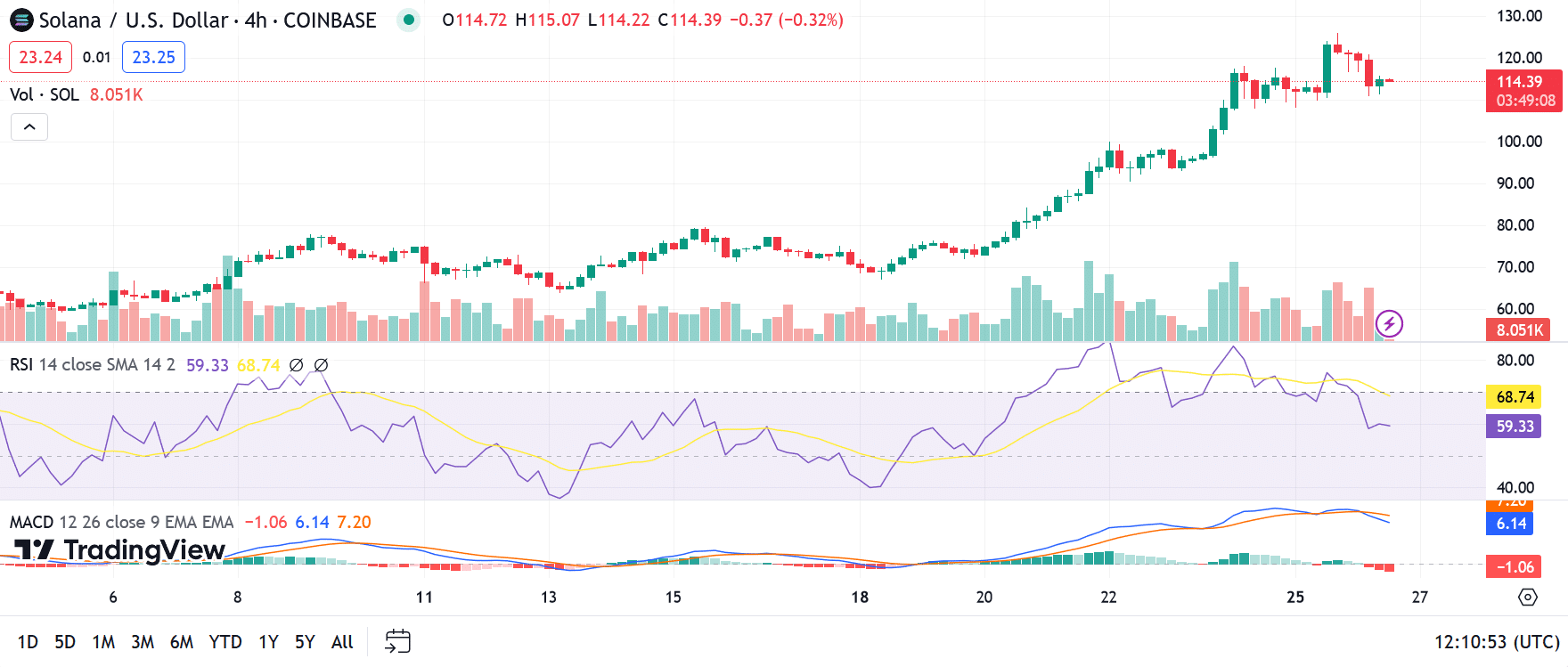The height and width of the screenshot is (667, 1568).
Task: Open chart settings hexagon icon
Action: 1527,597
